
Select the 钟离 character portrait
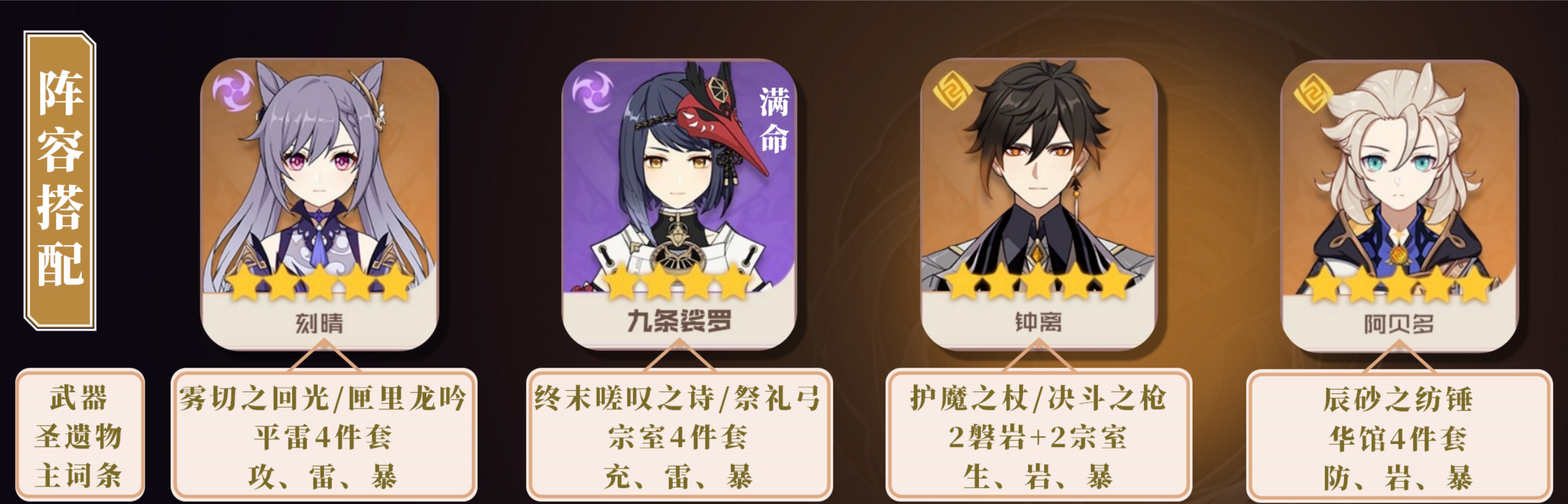(1039, 204)
